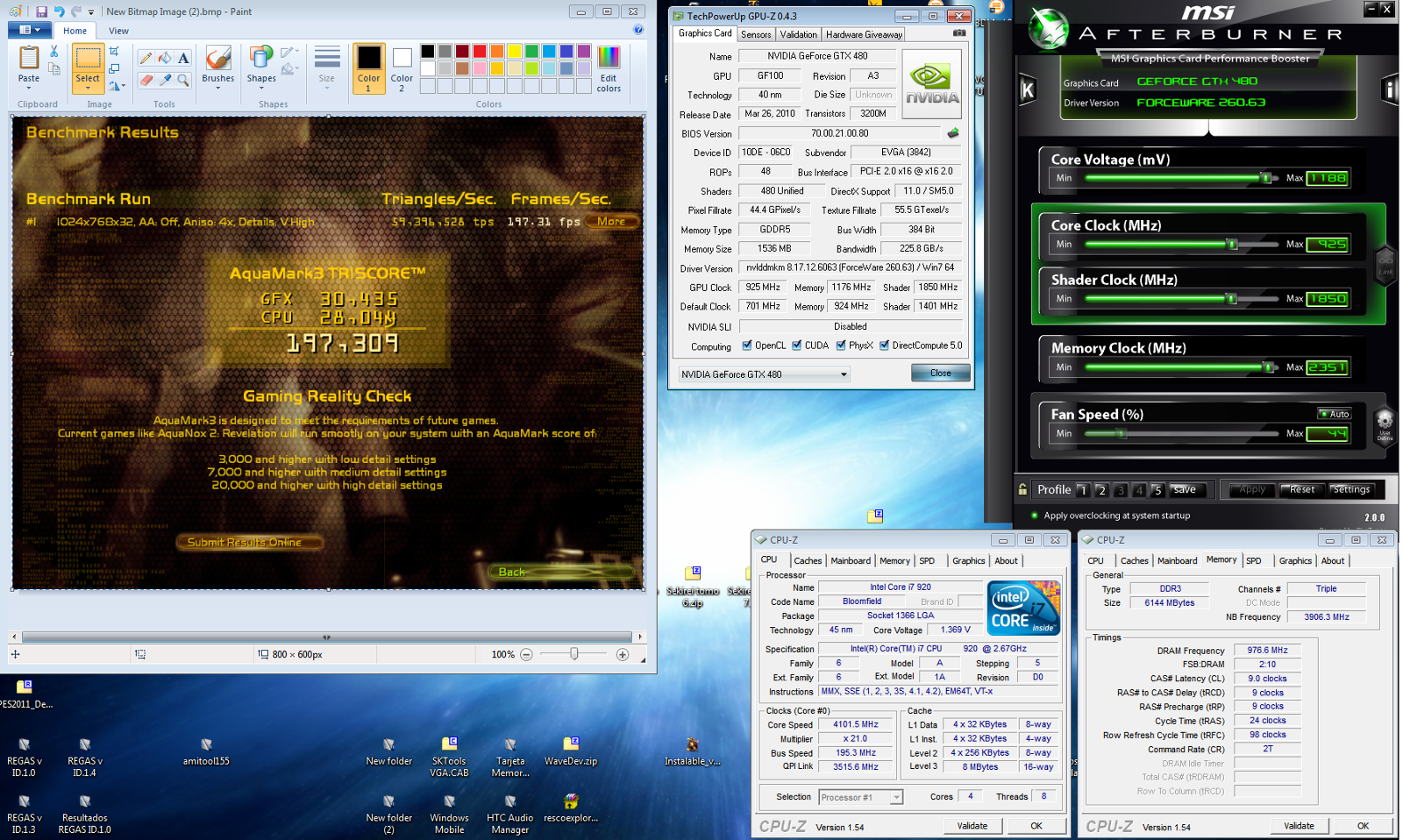Click the GPU-Z camera screenshot icon

[959, 33]
